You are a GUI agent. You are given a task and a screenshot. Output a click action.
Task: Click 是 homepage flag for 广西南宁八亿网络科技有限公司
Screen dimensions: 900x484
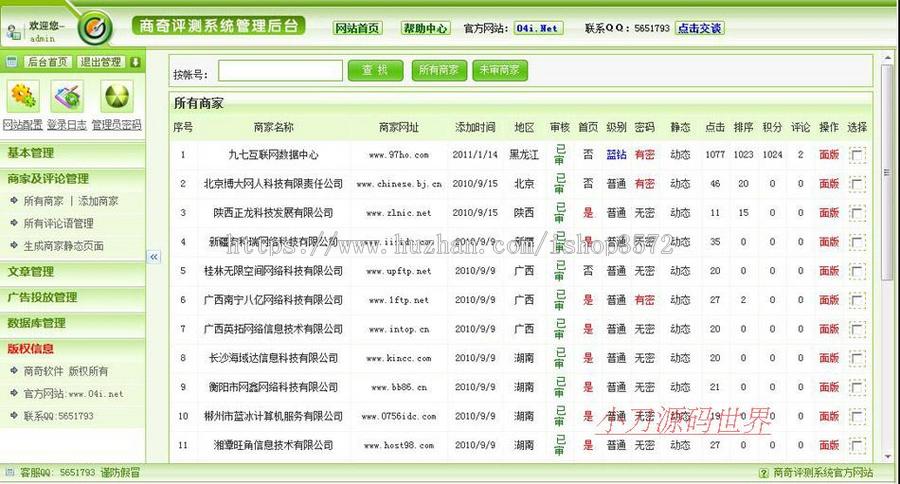(x=588, y=300)
